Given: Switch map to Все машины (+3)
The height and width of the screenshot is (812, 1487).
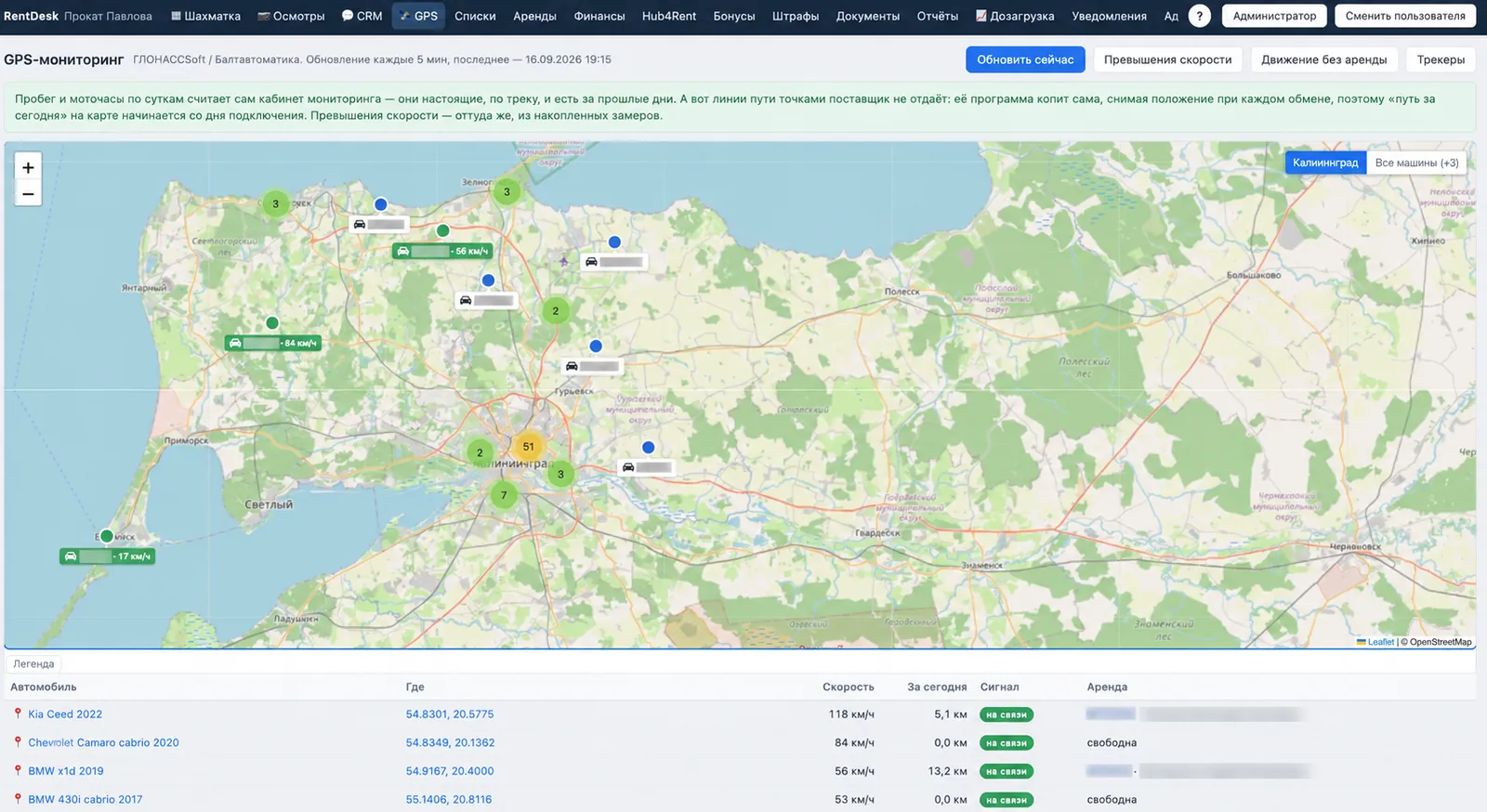Looking at the screenshot, I should pyautogui.click(x=1416, y=163).
